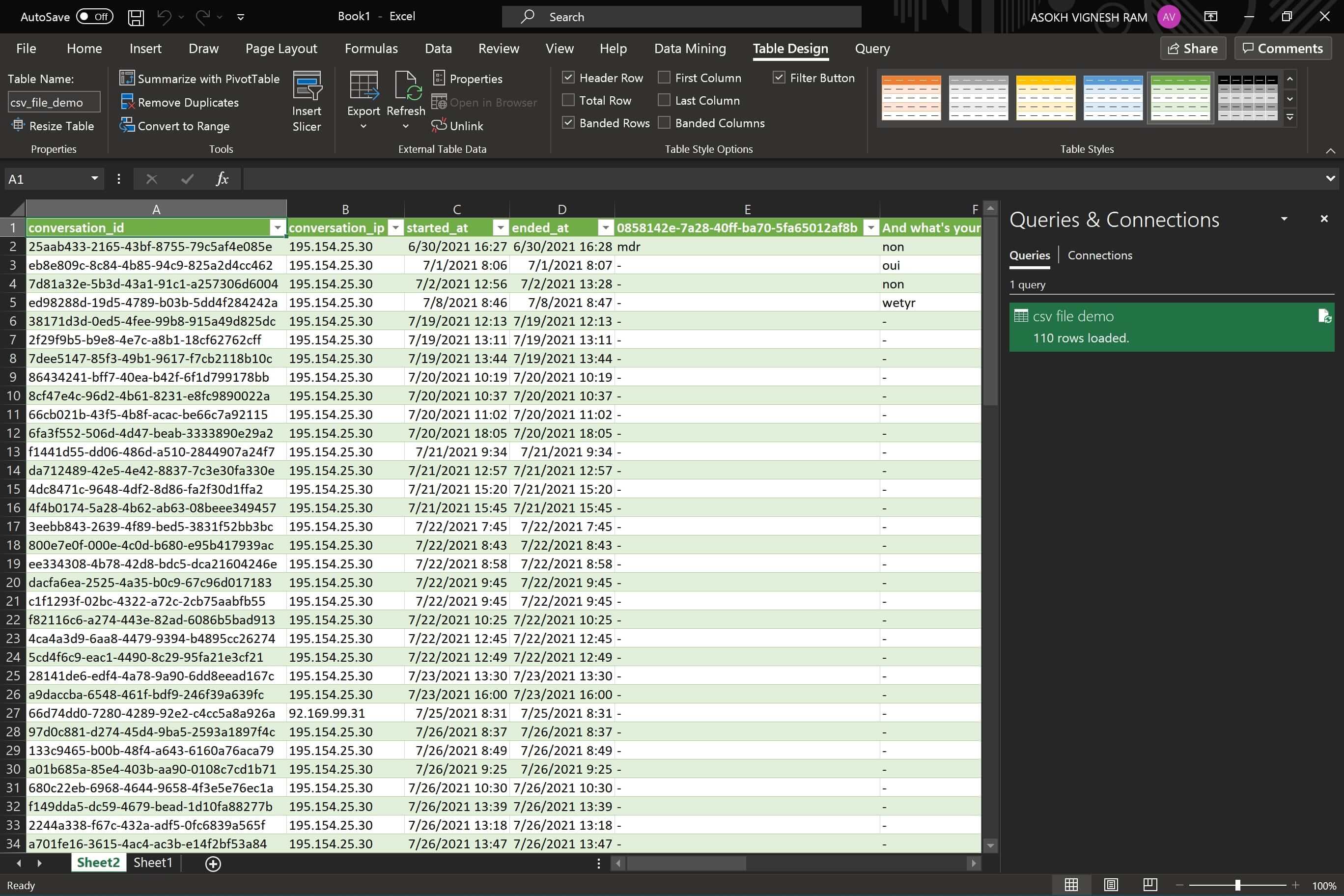Toggle the AutoSave switch
The width and height of the screenshot is (1344, 896).
(x=94, y=17)
